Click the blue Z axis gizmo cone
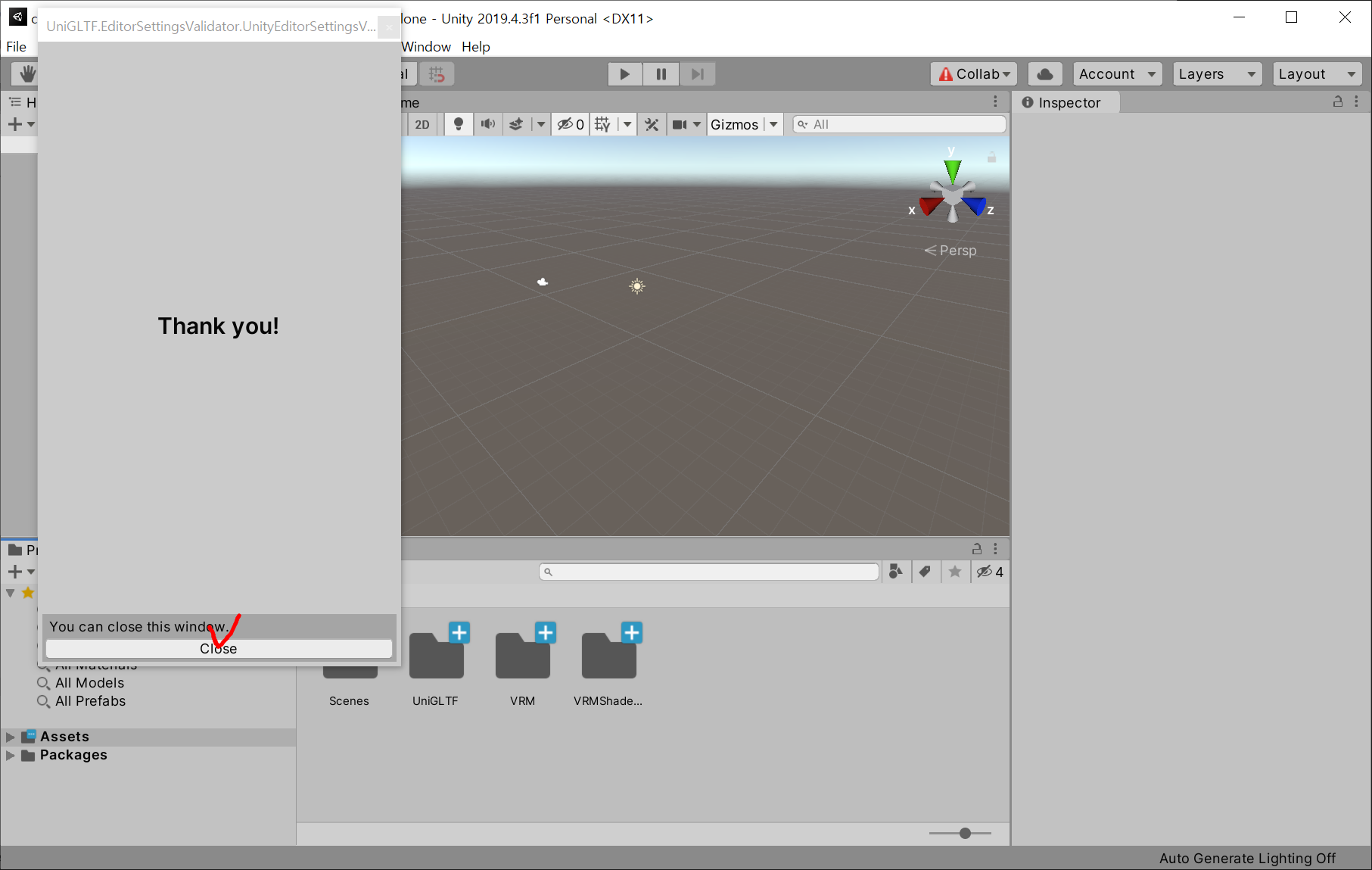Viewport: 1372px width, 870px height. click(975, 206)
